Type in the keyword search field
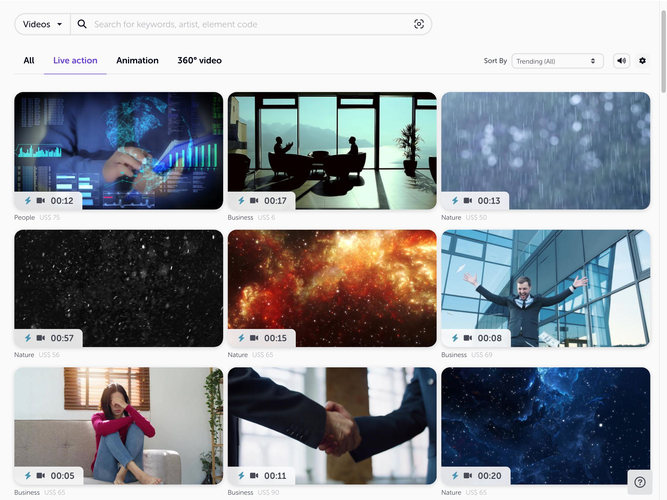The image size is (667, 500). (250, 24)
